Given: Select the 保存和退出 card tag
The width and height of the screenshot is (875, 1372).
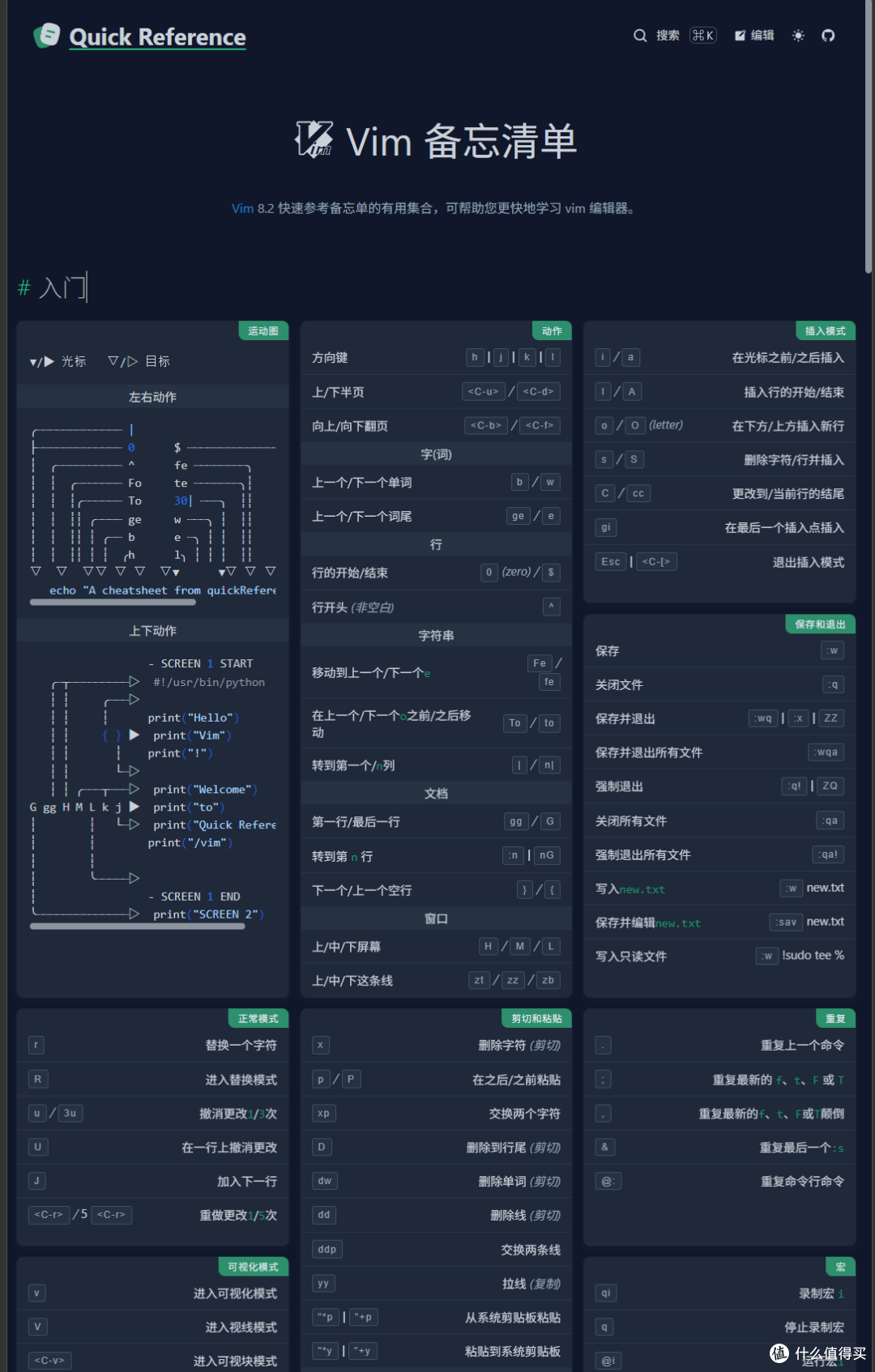Looking at the screenshot, I should [x=820, y=624].
